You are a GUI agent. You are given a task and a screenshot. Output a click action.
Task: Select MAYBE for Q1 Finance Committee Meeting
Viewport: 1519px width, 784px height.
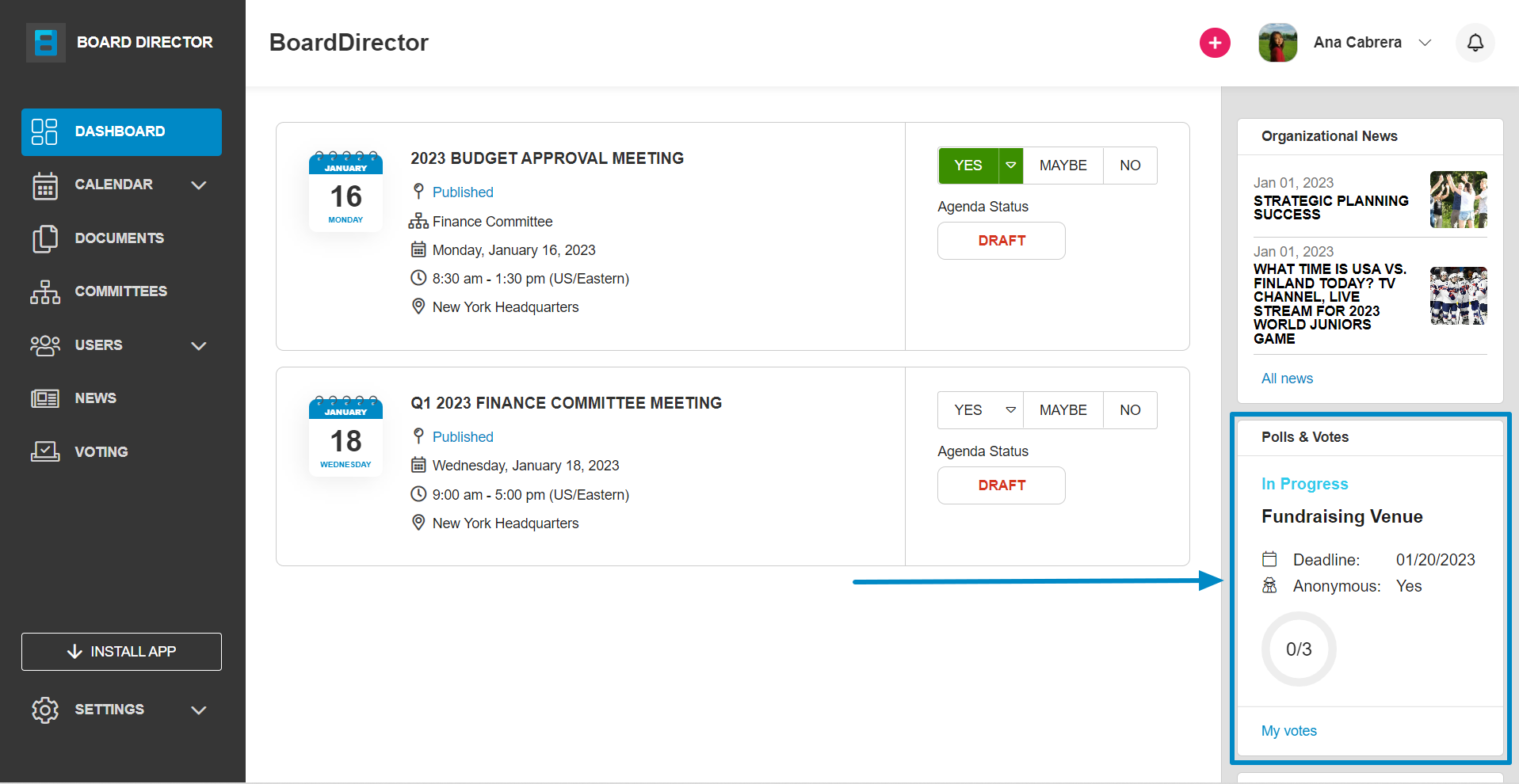[1063, 410]
